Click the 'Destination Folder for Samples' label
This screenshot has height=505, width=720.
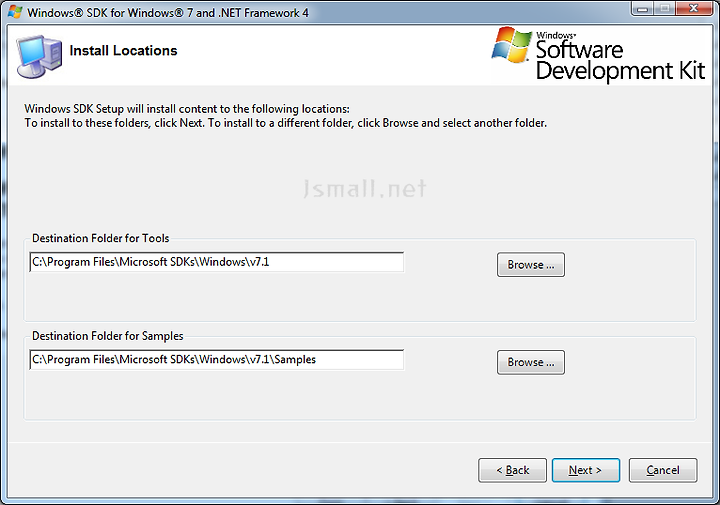pyautogui.click(x=107, y=336)
